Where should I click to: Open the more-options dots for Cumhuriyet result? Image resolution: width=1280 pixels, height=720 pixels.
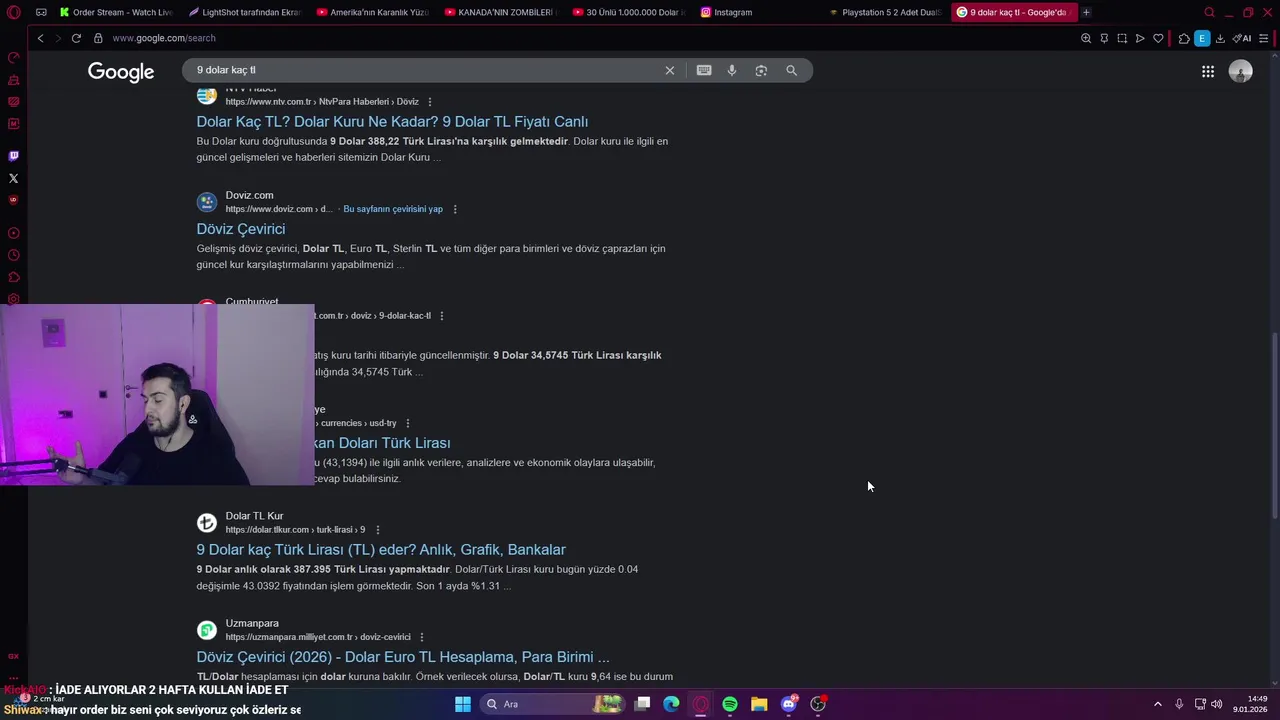click(x=442, y=316)
